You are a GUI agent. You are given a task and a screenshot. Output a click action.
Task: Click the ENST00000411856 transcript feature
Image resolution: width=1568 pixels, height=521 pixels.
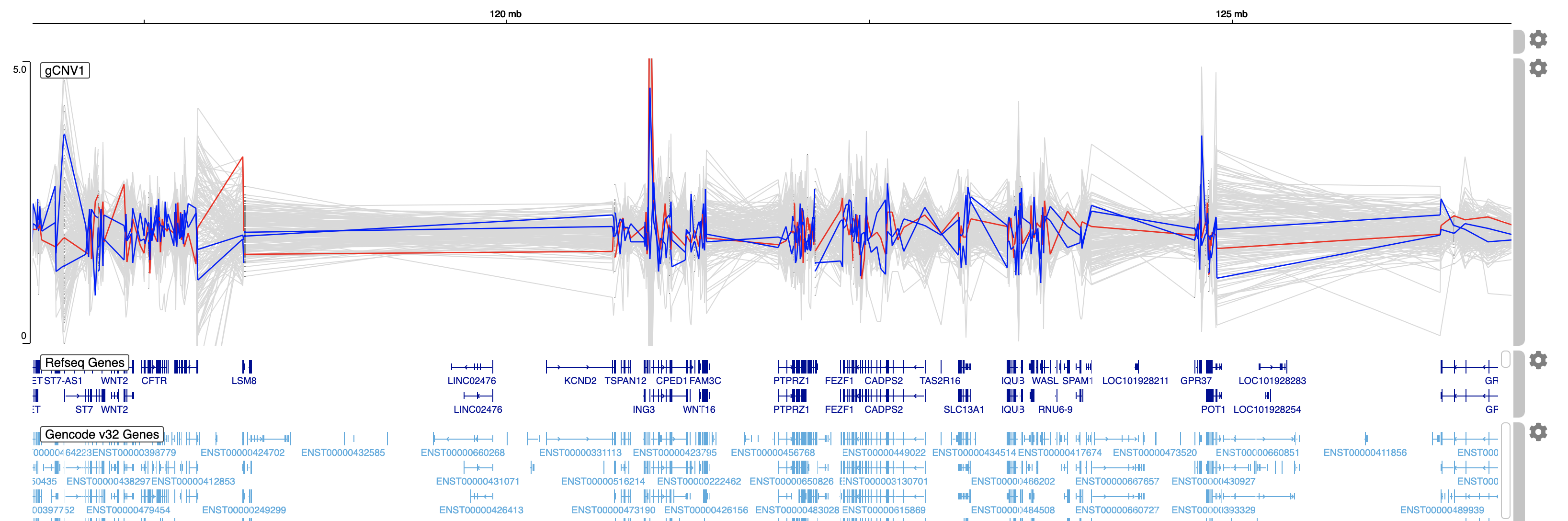coord(1366,438)
